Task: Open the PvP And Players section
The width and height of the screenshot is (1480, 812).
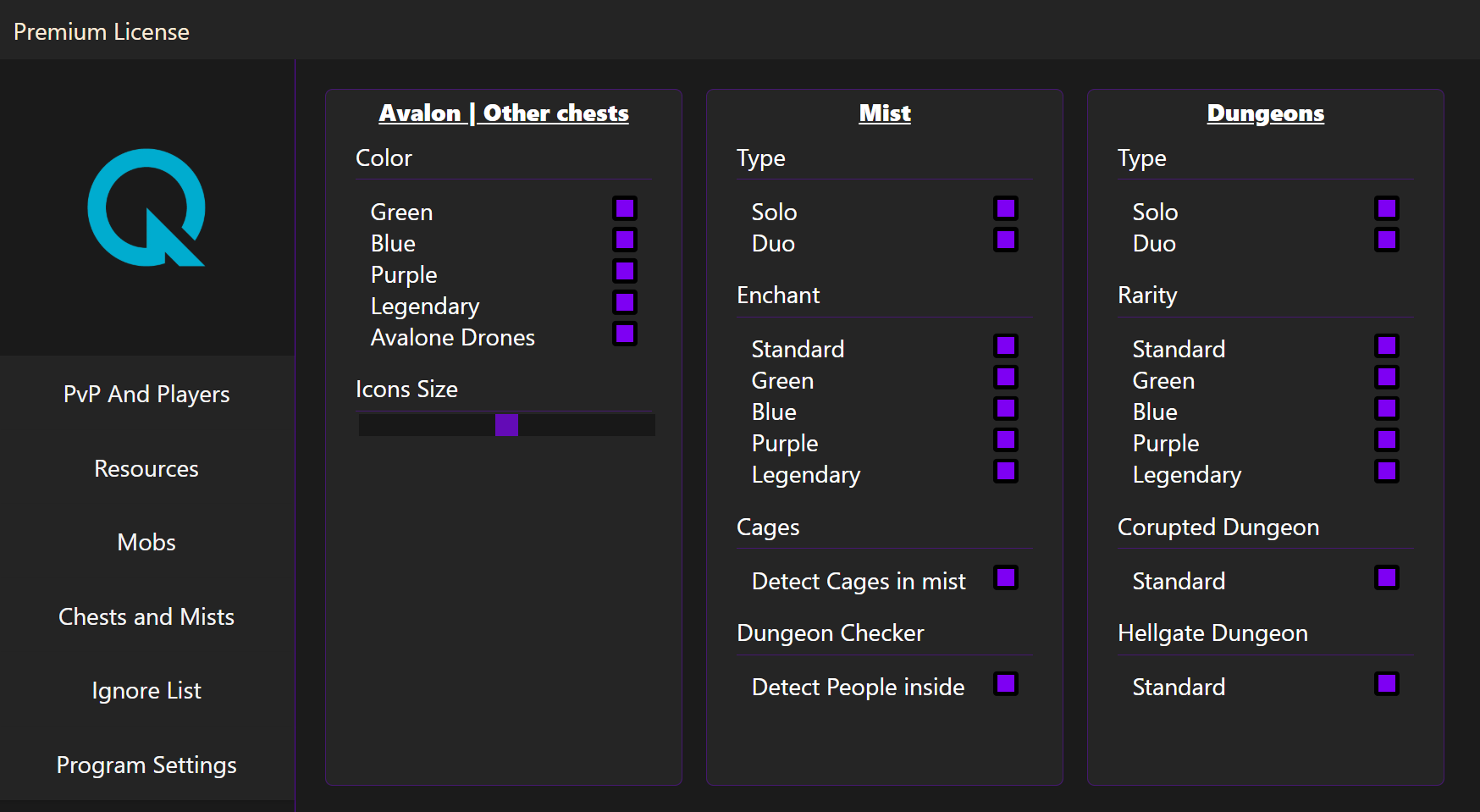Action: click(146, 395)
